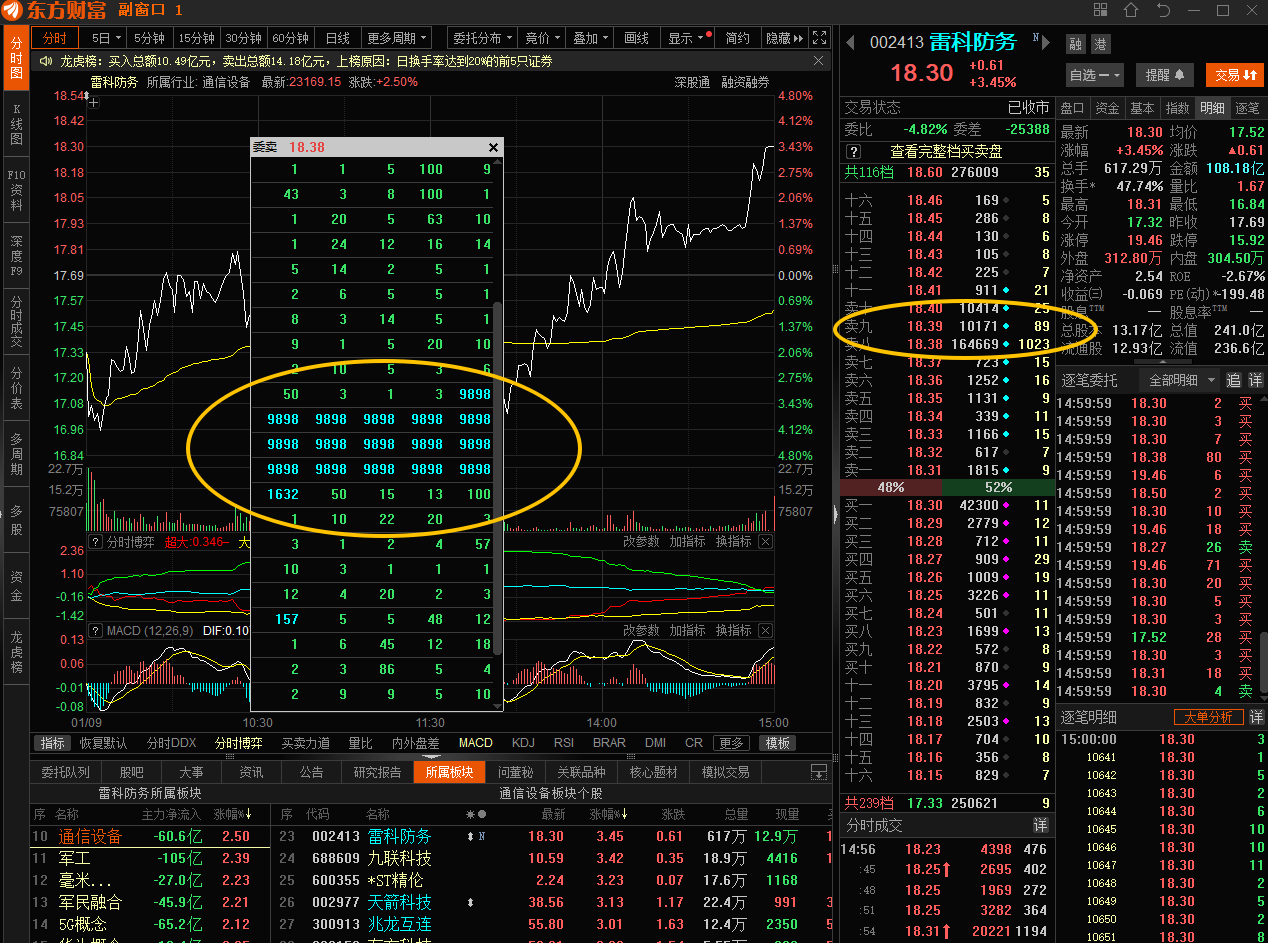Screen dimensions: 1268x943
Task: Switch to the 资金 tab in quote panel
Action: point(1107,108)
